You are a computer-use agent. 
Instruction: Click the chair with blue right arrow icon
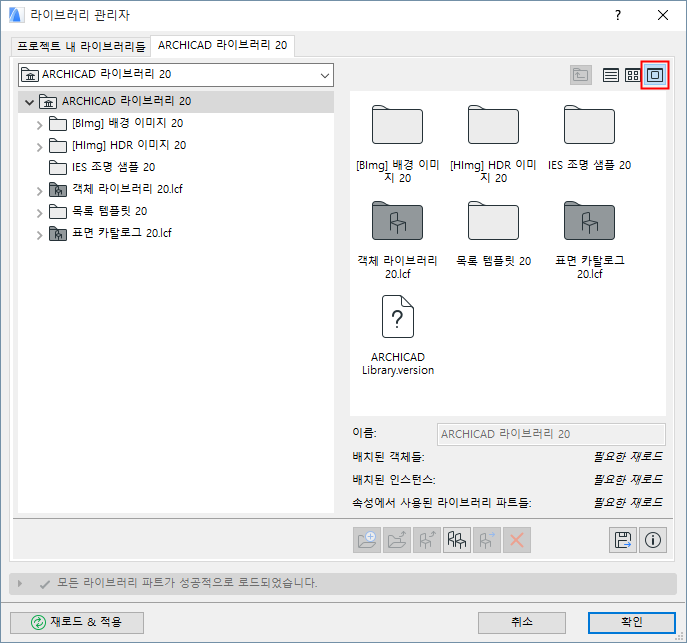(x=487, y=540)
